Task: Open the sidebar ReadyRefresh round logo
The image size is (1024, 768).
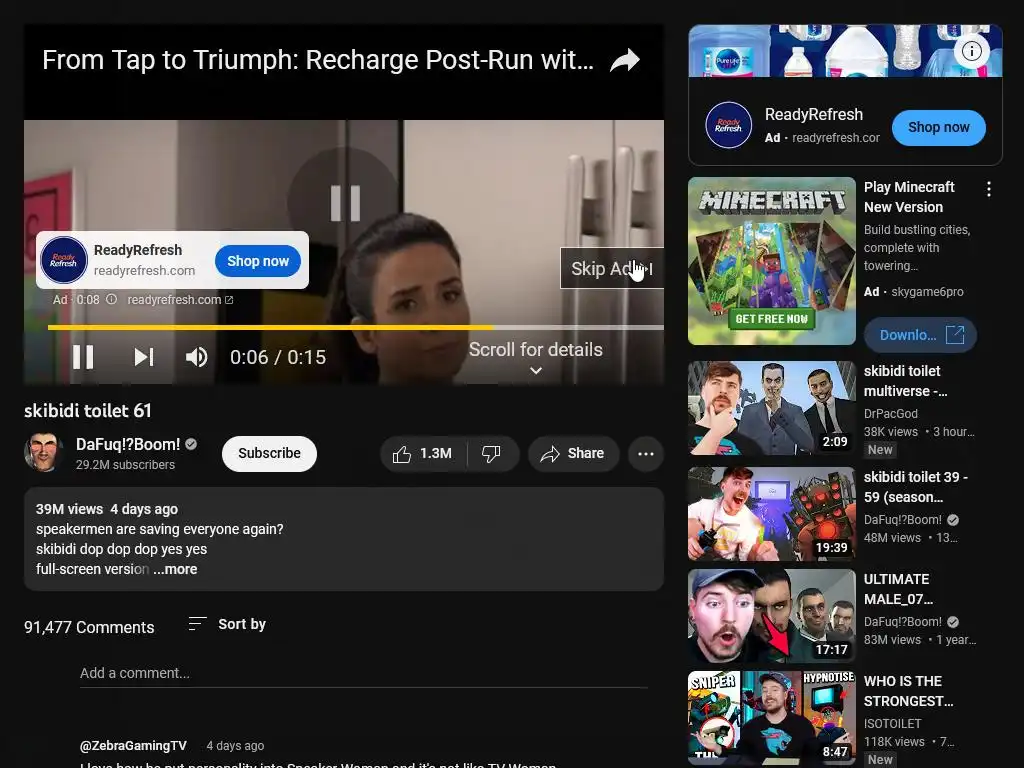Action: tap(728, 125)
